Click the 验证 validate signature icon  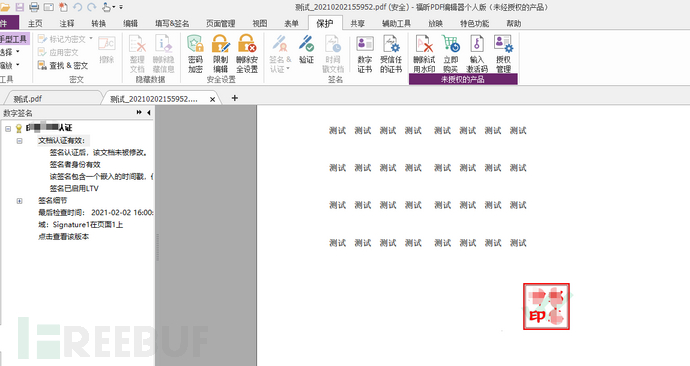306,49
